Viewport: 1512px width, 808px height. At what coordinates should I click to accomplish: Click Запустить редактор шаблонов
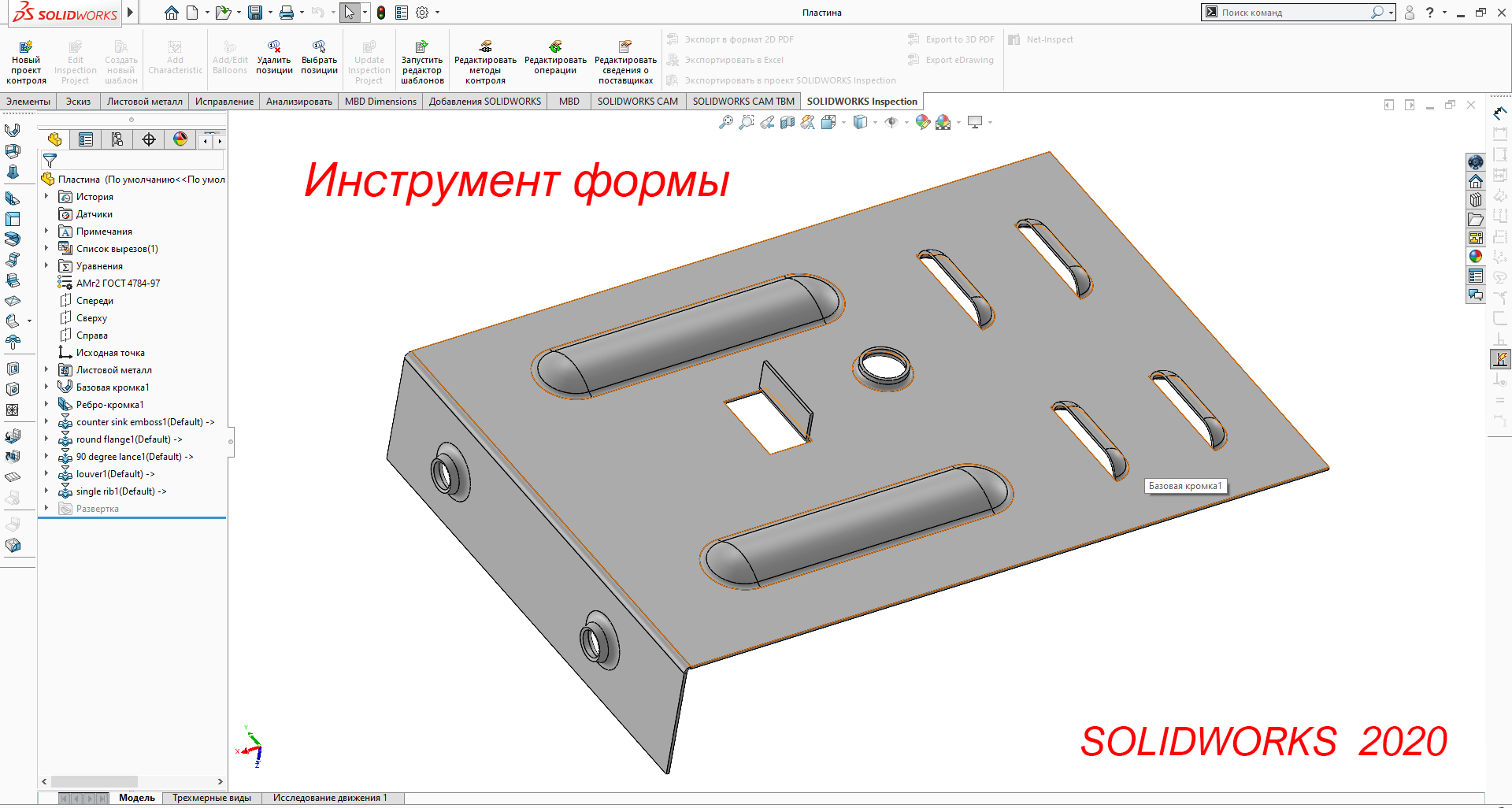422,61
